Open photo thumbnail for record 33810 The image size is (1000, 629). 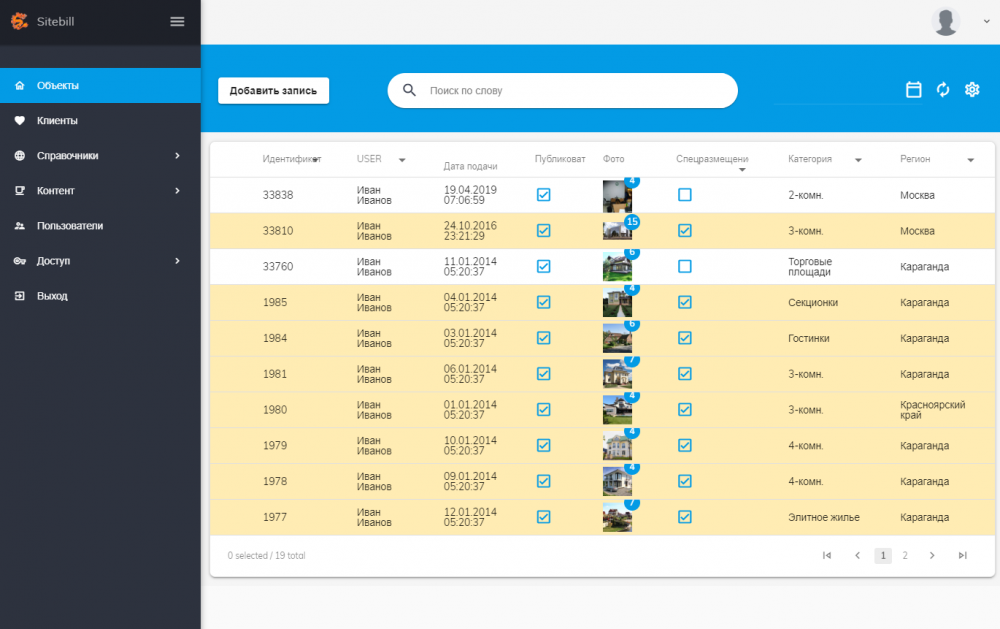pyautogui.click(x=617, y=230)
